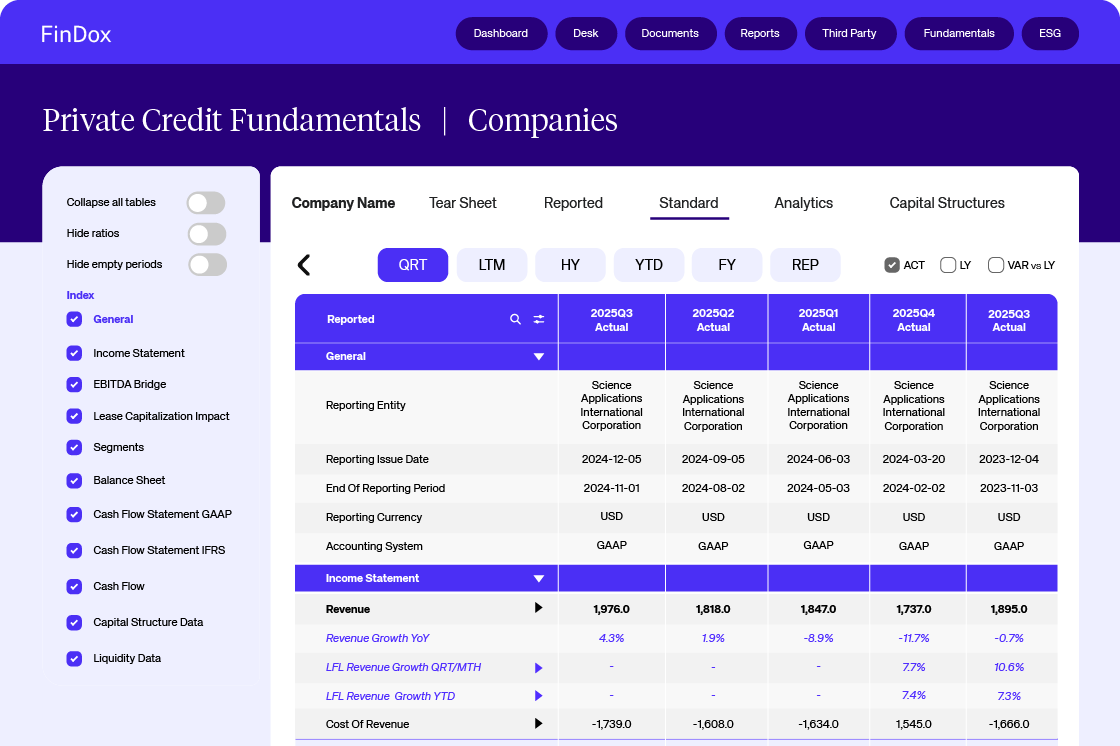Switch to the Analytics tab
This screenshot has width=1120, height=746.
[803, 203]
